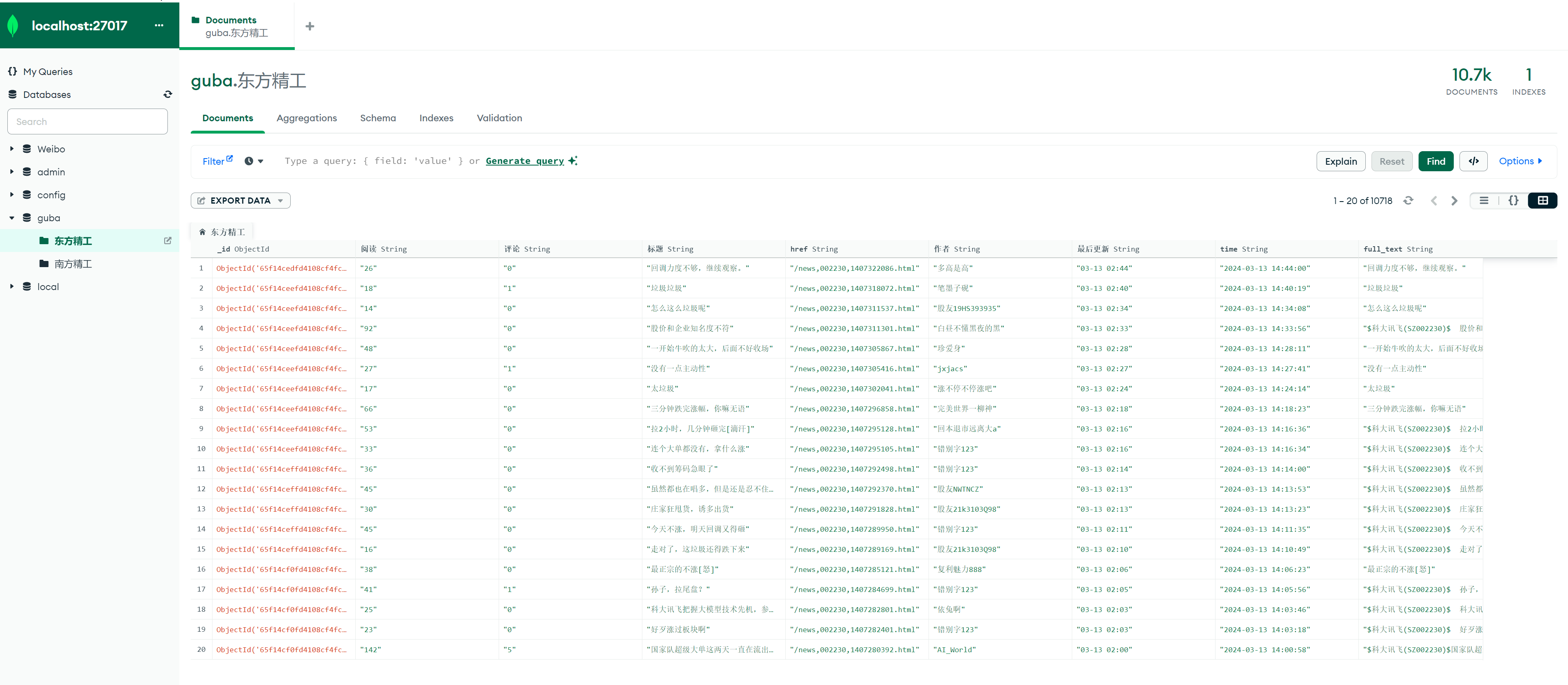Focus the sidebar Search field
Screen dimensions: 1568x685
tap(88, 122)
